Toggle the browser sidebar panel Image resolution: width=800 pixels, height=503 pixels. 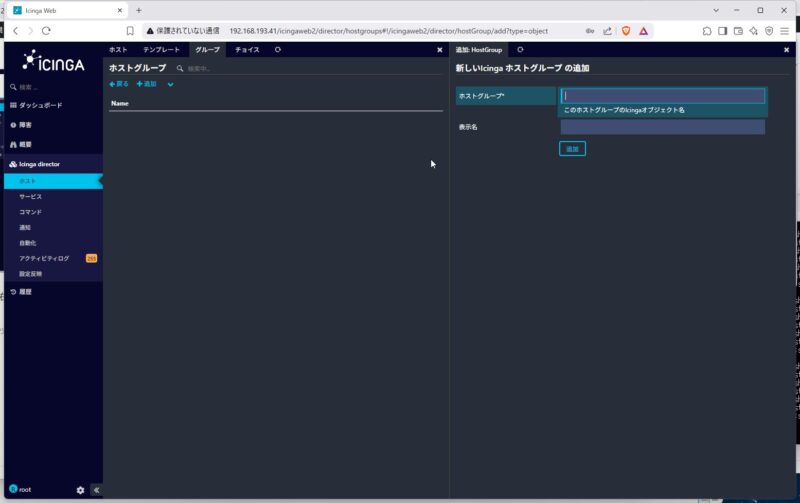[722, 31]
